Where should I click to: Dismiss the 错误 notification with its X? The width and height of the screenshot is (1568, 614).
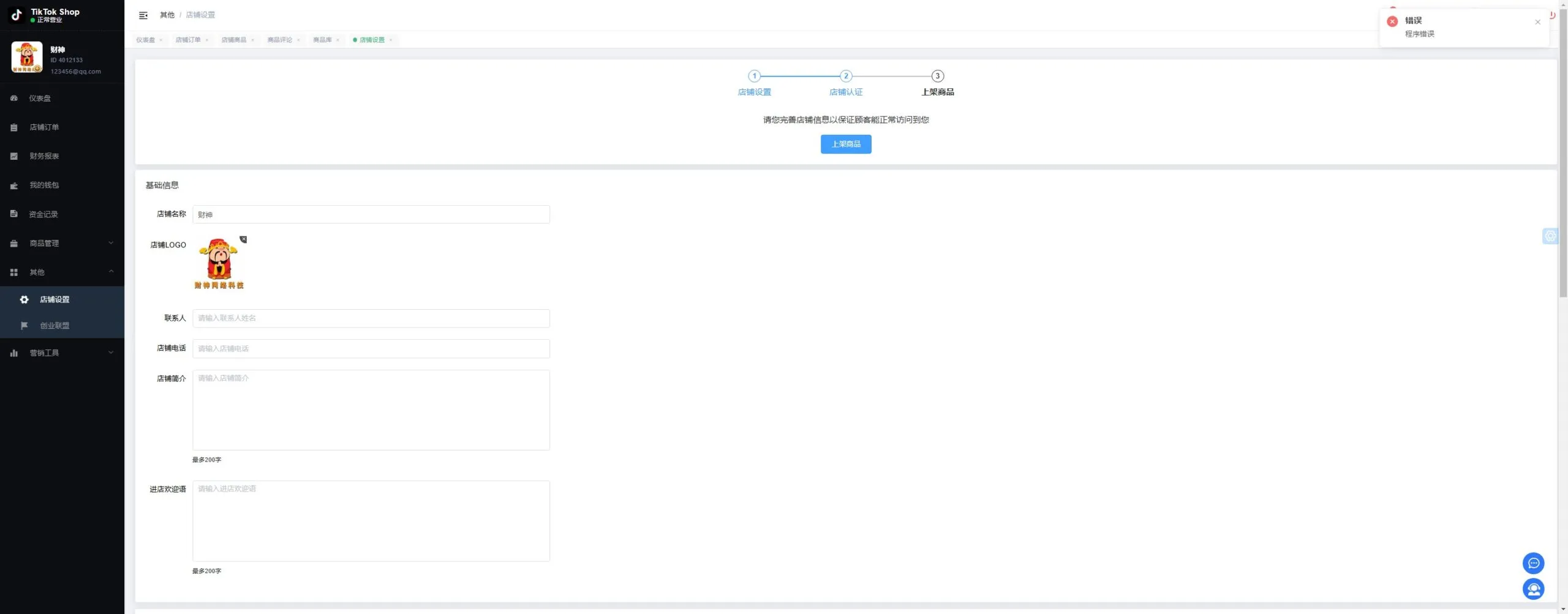(1537, 22)
